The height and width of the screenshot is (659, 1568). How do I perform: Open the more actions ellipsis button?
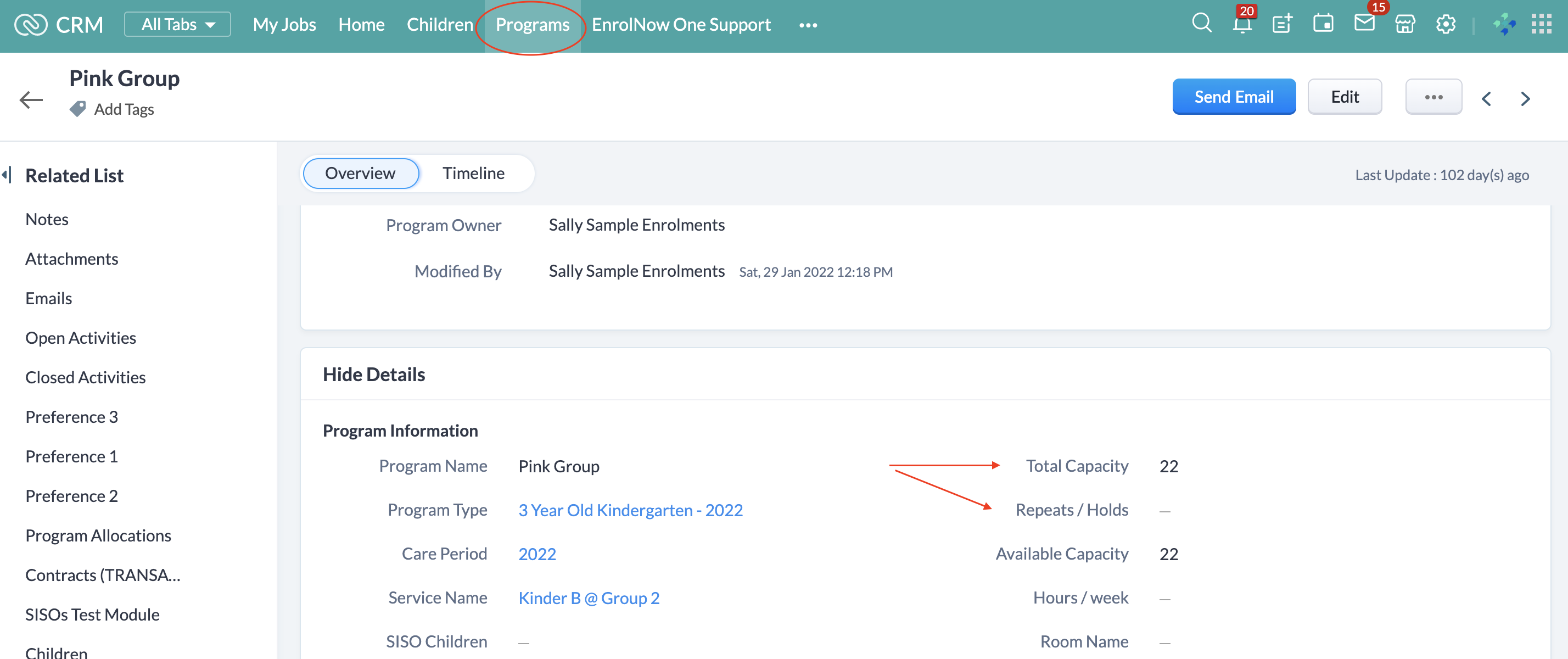[x=1433, y=97]
